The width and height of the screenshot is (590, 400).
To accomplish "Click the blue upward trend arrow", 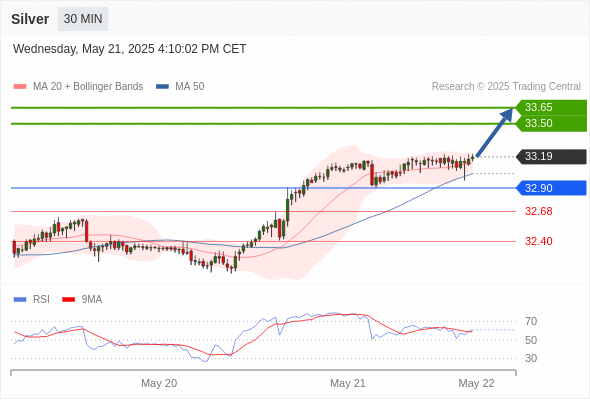I will (x=494, y=132).
